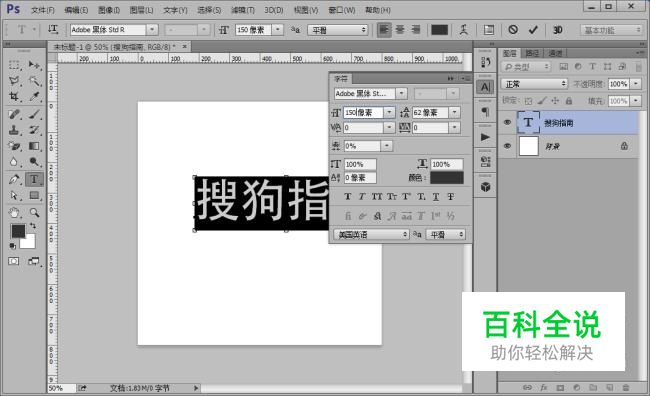The image size is (650, 396).
Task: Toggle Small Caps in Character panel
Action: 391,197
